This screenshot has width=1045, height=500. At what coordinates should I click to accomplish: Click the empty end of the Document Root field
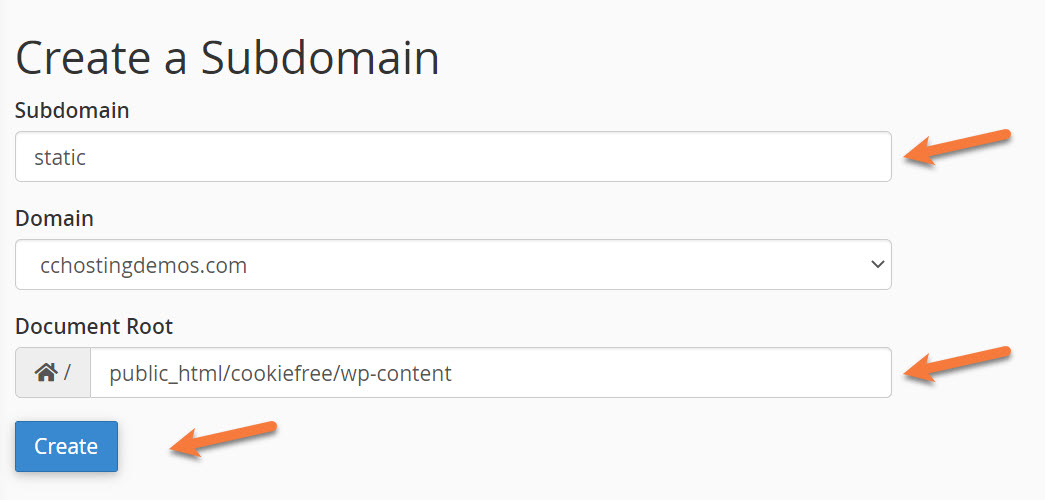[700, 373]
